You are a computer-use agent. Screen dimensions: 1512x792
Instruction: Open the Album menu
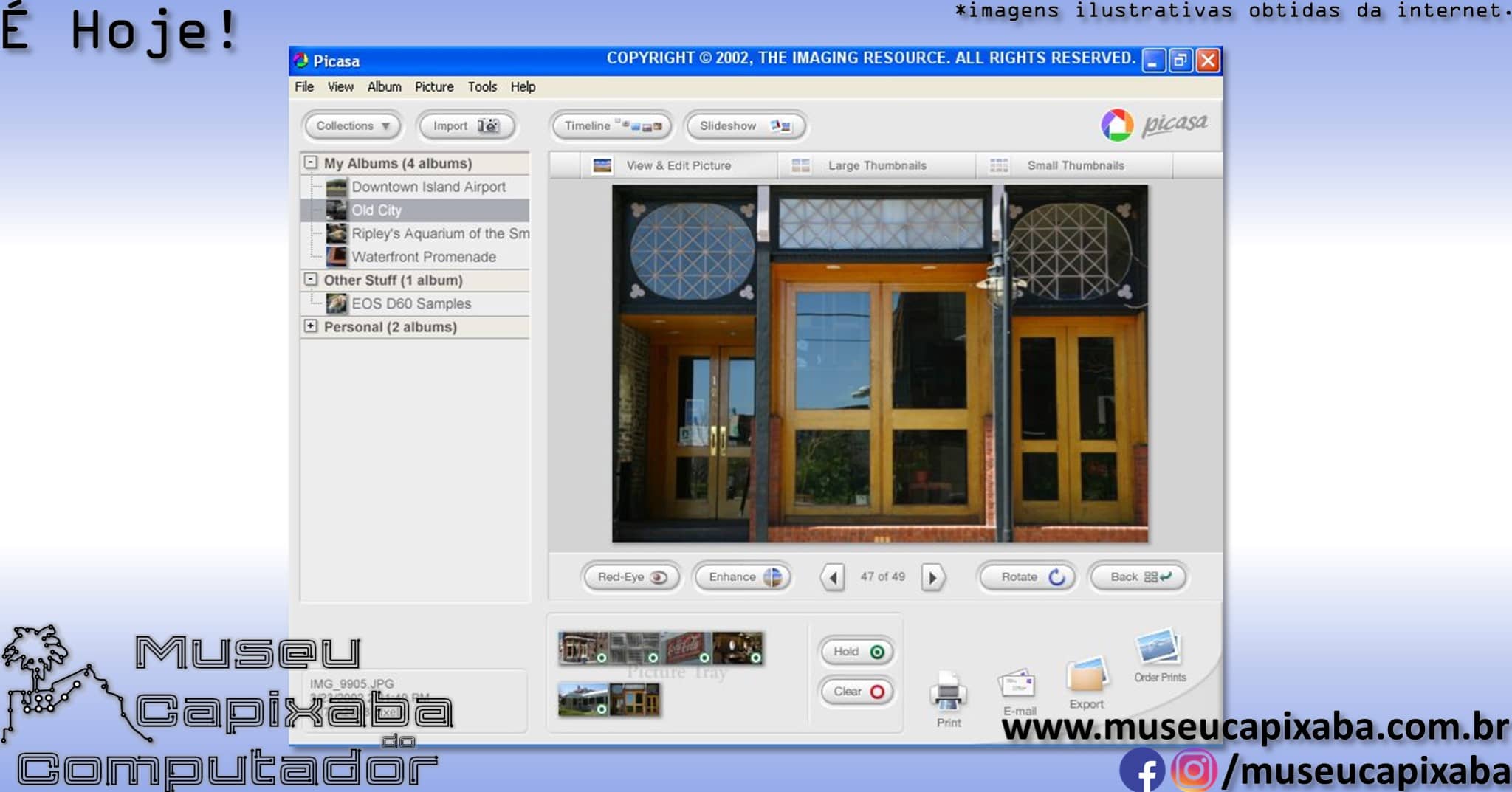click(x=385, y=86)
